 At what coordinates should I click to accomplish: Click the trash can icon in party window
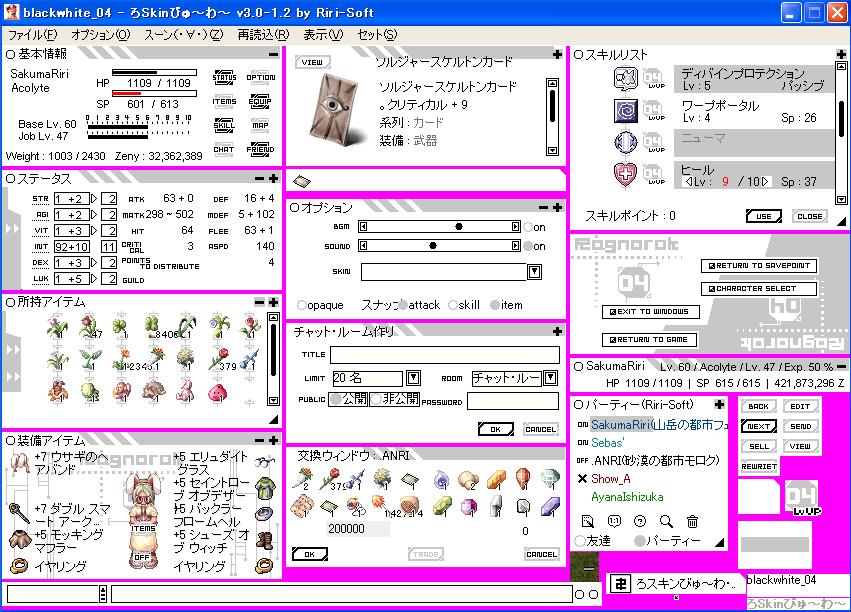pos(692,521)
